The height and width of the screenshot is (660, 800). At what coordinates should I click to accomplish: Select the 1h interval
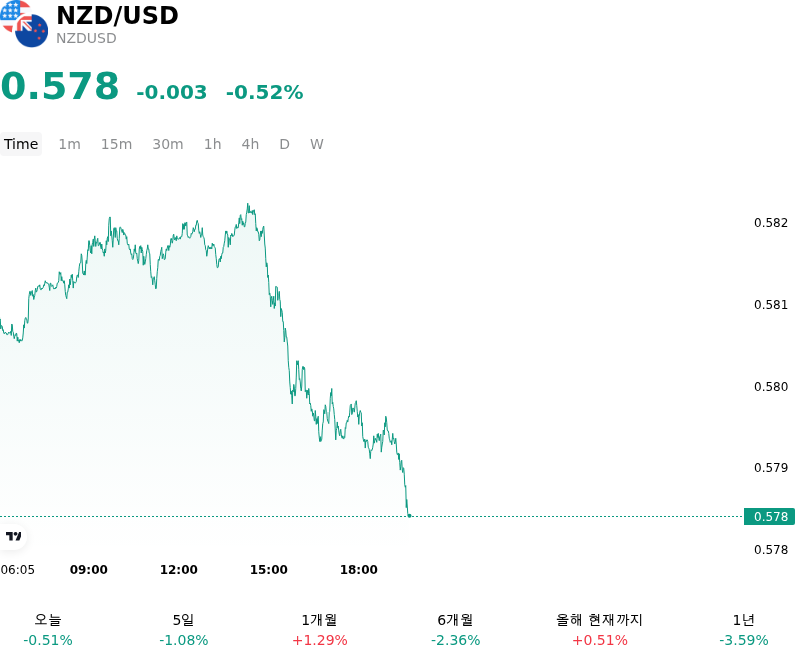click(213, 144)
